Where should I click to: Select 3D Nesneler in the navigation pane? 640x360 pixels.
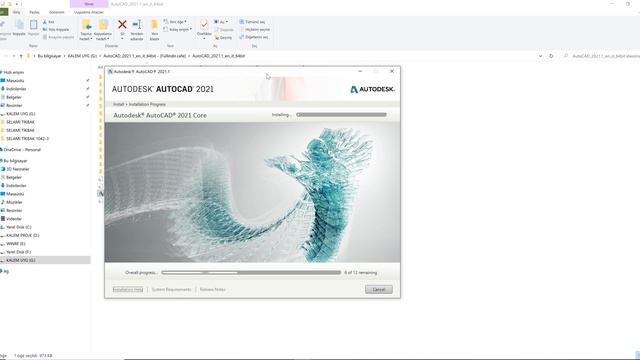[x=15, y=169]
